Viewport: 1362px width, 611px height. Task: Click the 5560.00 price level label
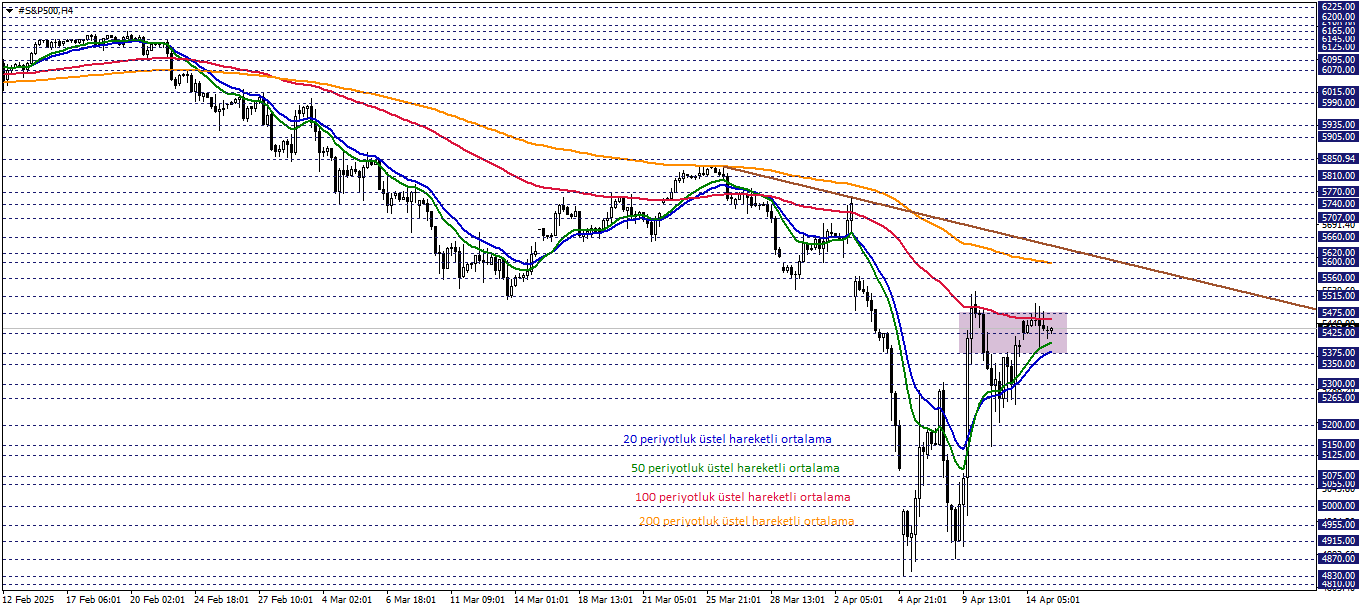click(1338, 278)
